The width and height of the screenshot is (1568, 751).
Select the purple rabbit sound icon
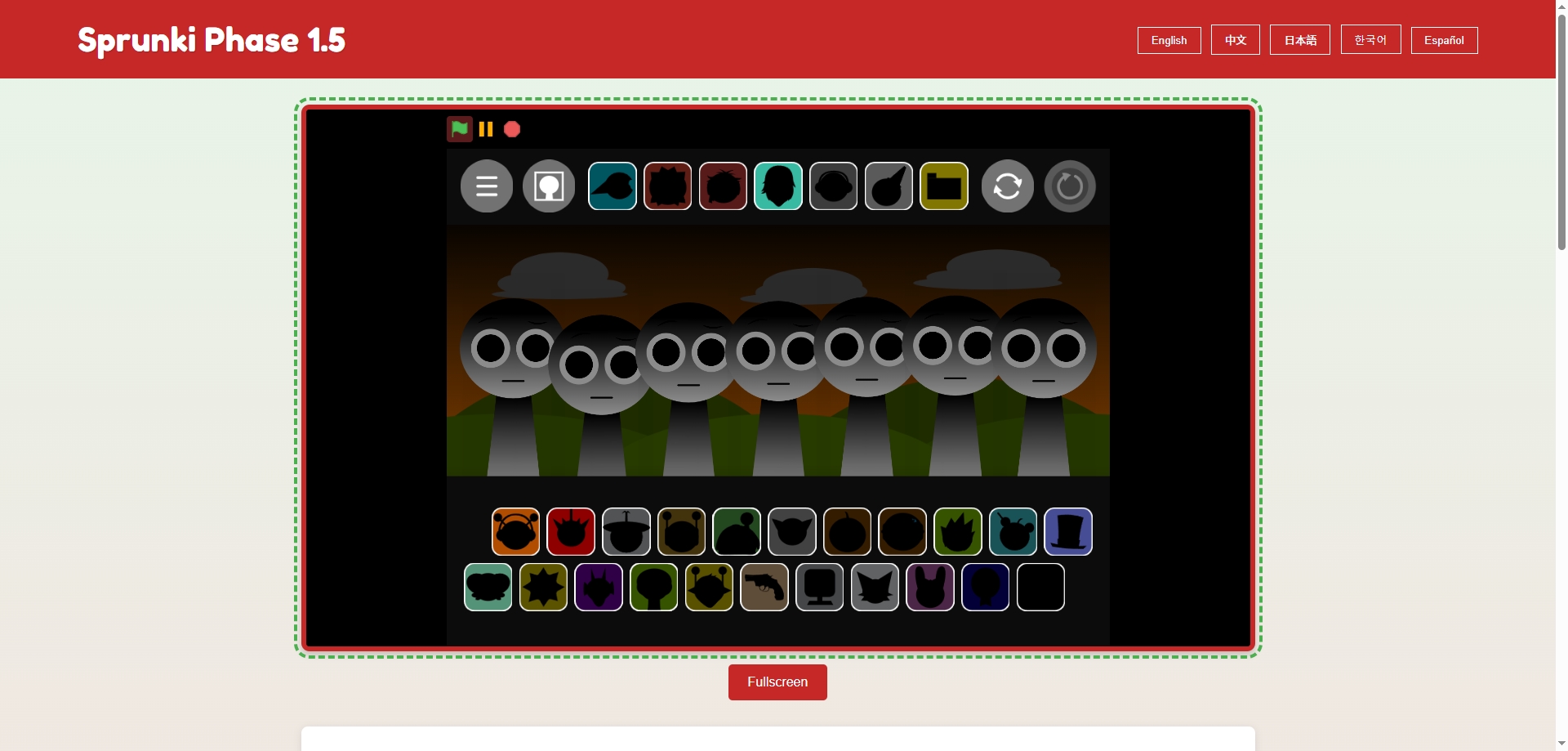[x=930, y=587]
